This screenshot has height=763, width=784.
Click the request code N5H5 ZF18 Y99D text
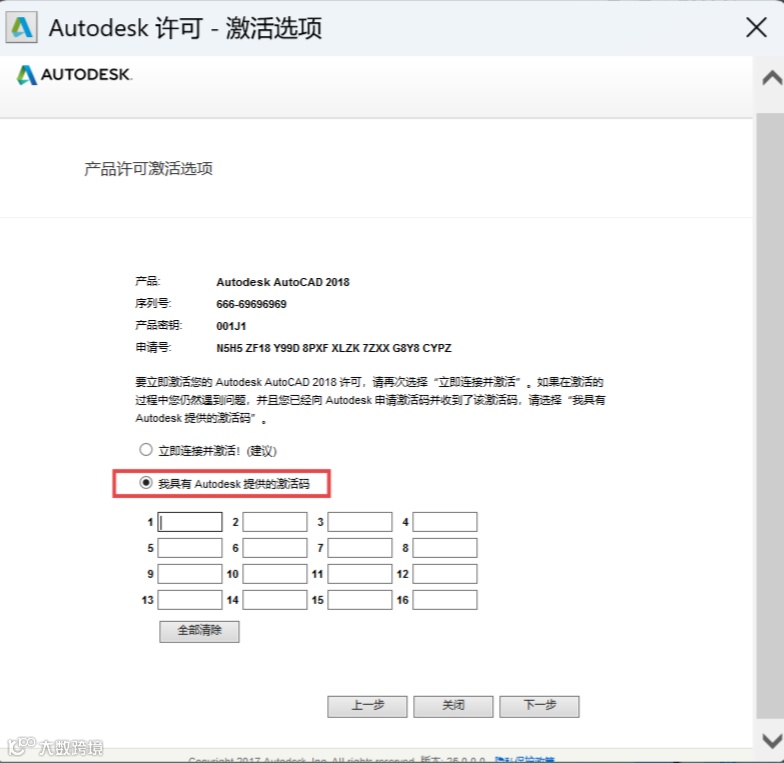coord(334,348)
